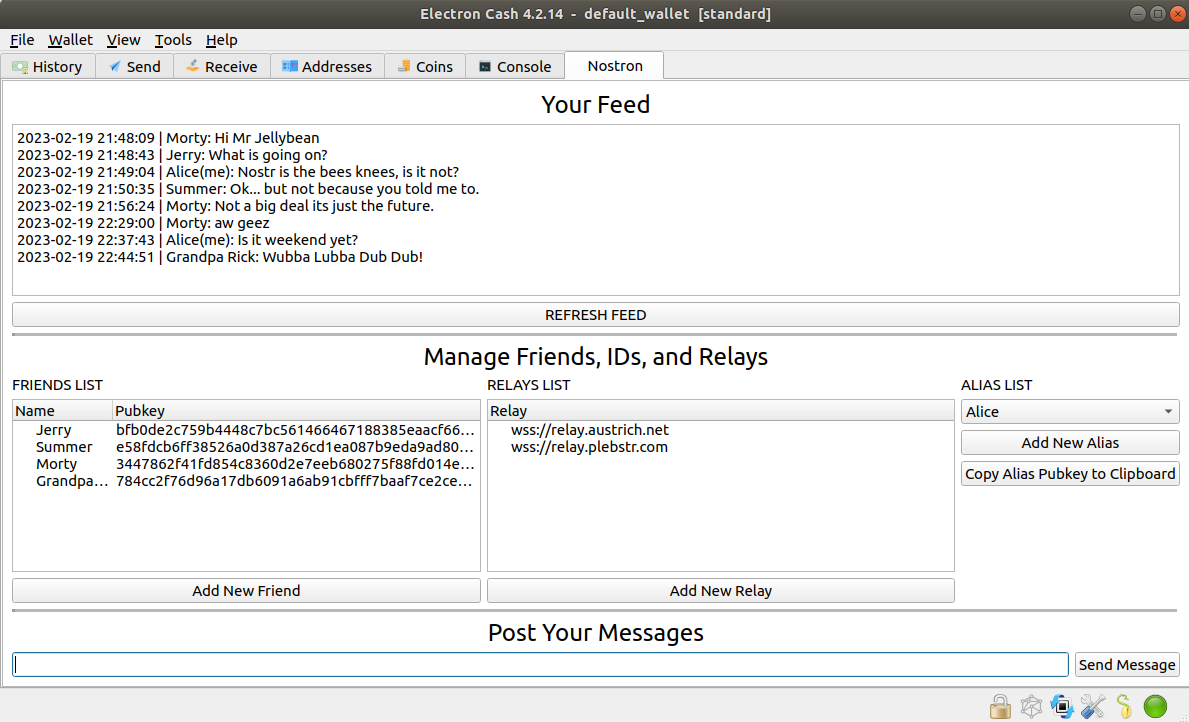Click pubkey starting with e58fdcb6ff38
The width and height of the screenshot is (1189, 722).
point(295,447)
